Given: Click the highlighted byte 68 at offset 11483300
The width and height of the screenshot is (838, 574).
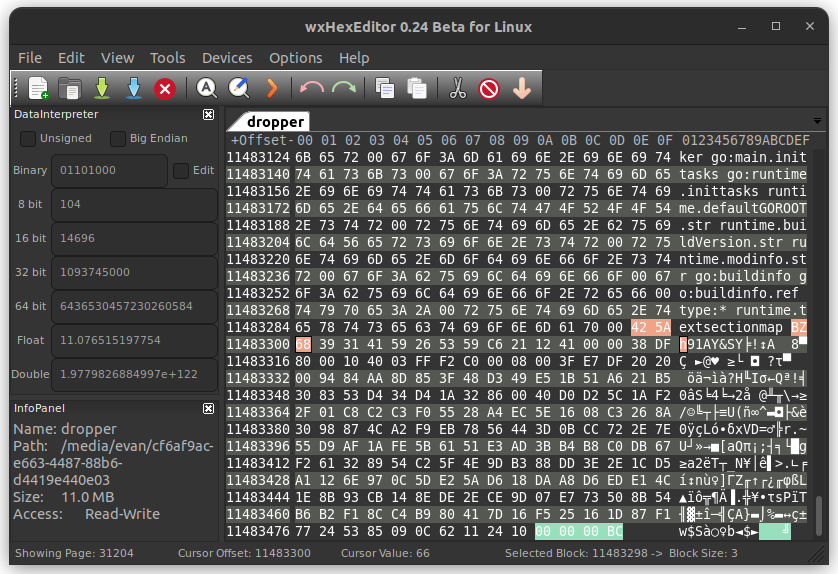Looking at the screenshot, I should click(x=303, y=344).
